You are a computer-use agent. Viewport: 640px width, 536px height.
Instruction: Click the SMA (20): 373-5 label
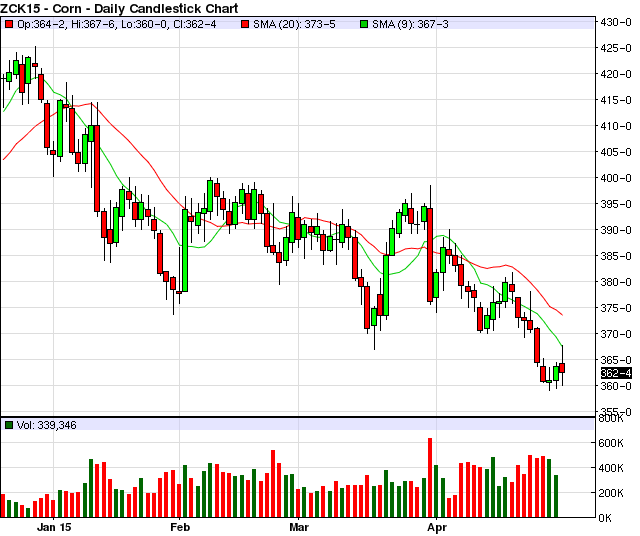[294, 24]
